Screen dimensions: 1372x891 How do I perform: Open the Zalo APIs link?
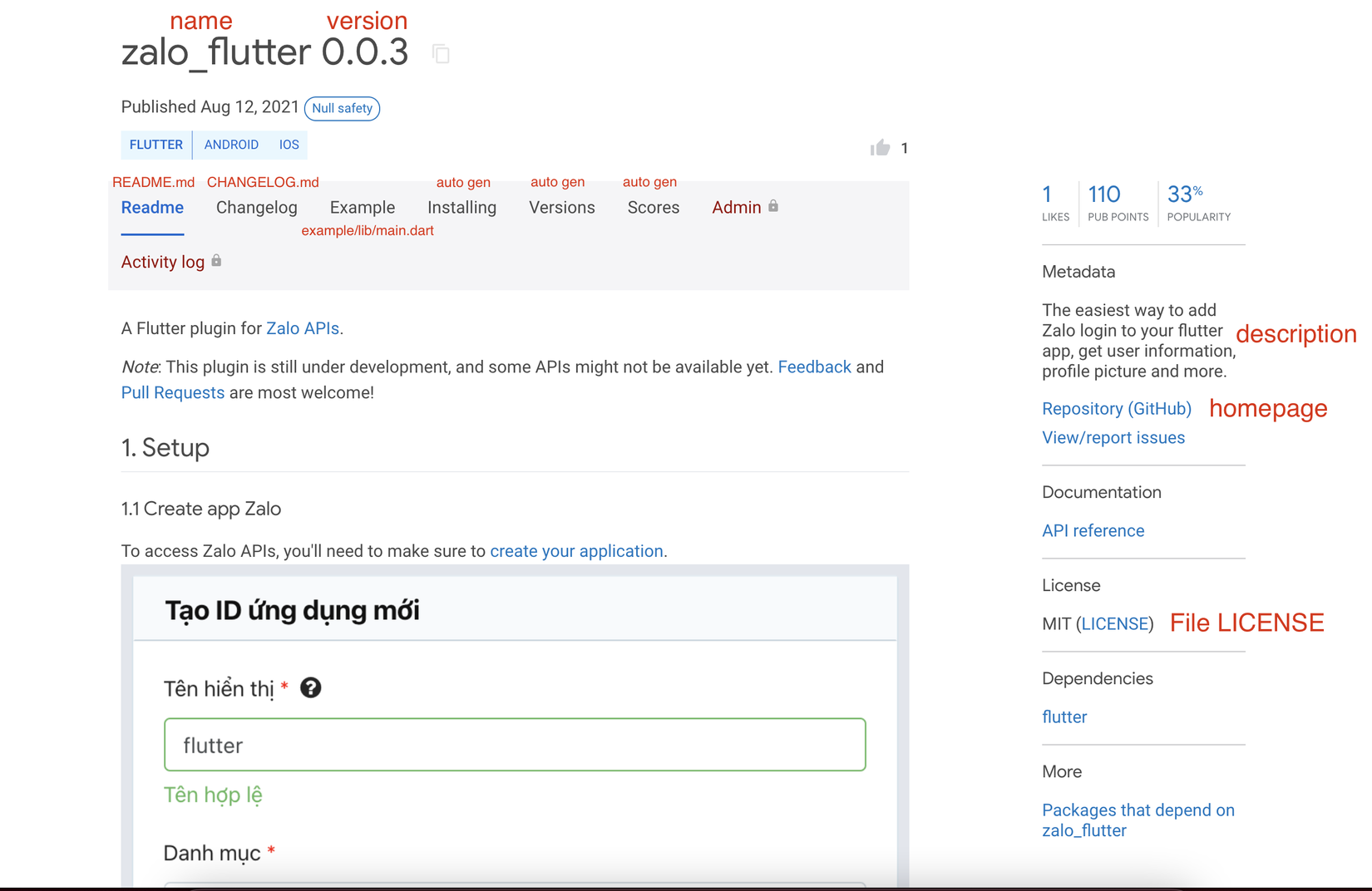click(x=303, y=327)
